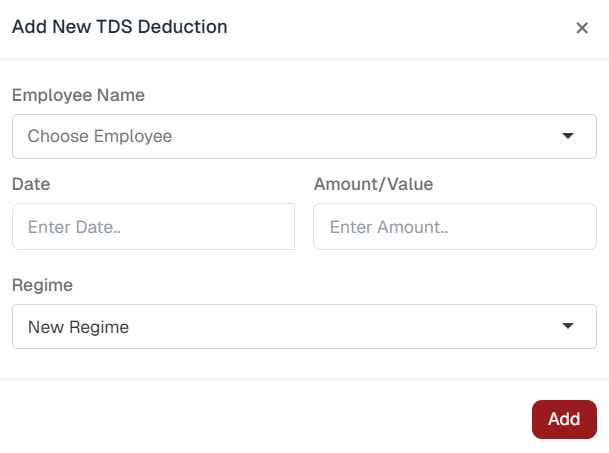Click the "Choose Employee" placeholder text
This screenshot has width=609, height=453.
pyautogui.click(x=100, y=136)
